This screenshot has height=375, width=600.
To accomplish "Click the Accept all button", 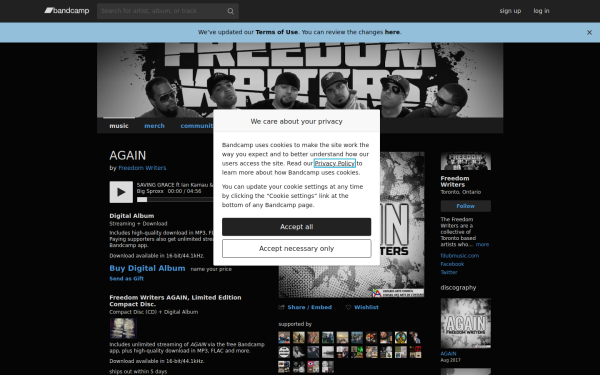I will click(296, 227).
